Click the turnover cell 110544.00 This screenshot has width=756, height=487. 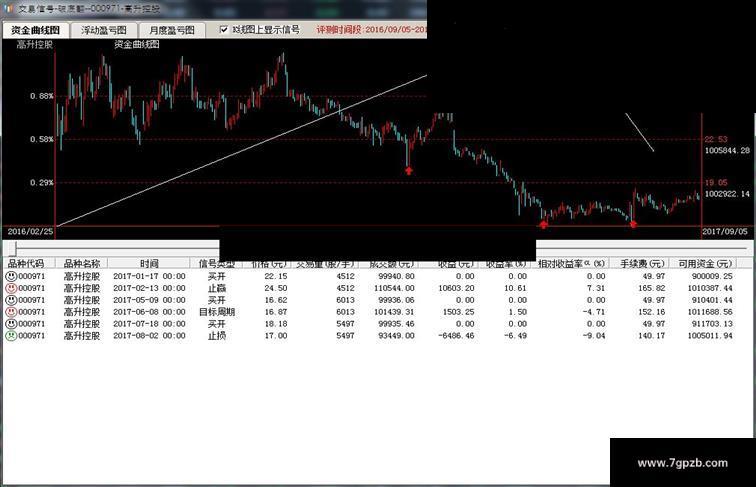click(394, 288)
